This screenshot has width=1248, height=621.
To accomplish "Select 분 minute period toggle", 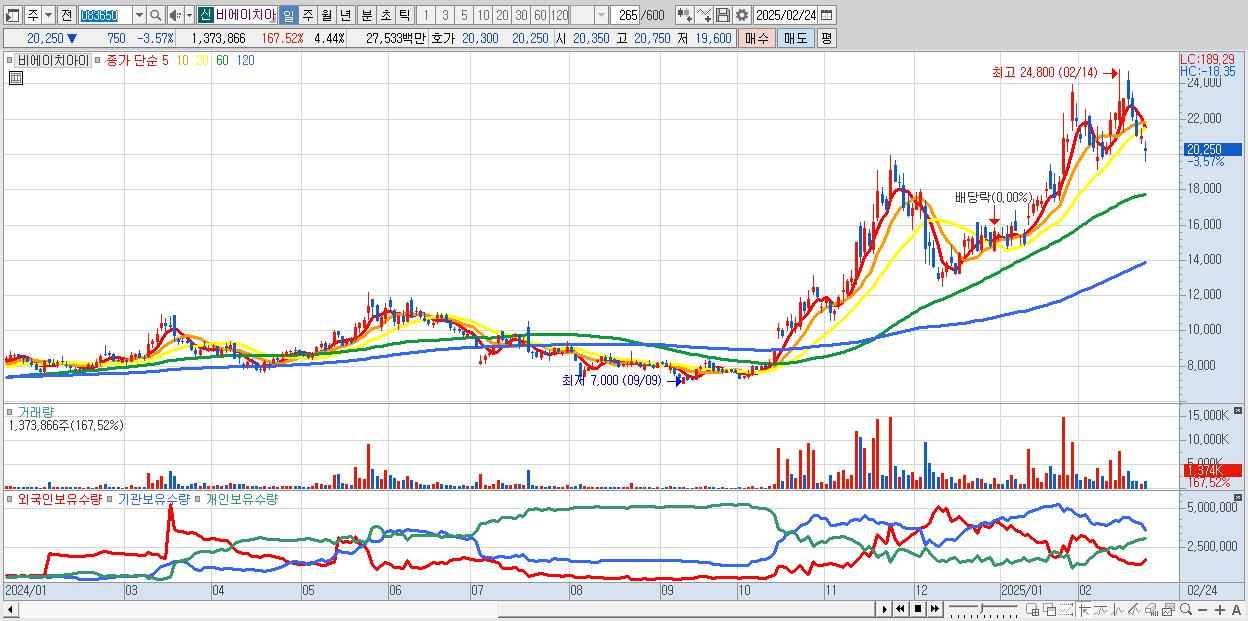I will point(366,15).
